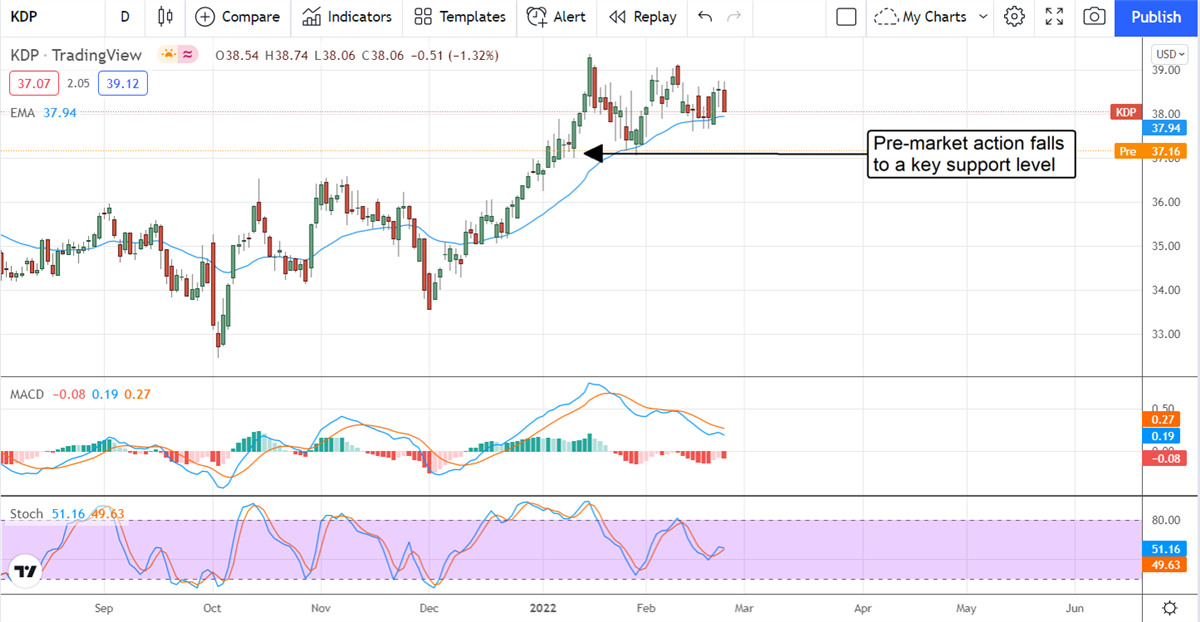
Task: Open axis settings gear at bottom right
Action: [1169, 607]
